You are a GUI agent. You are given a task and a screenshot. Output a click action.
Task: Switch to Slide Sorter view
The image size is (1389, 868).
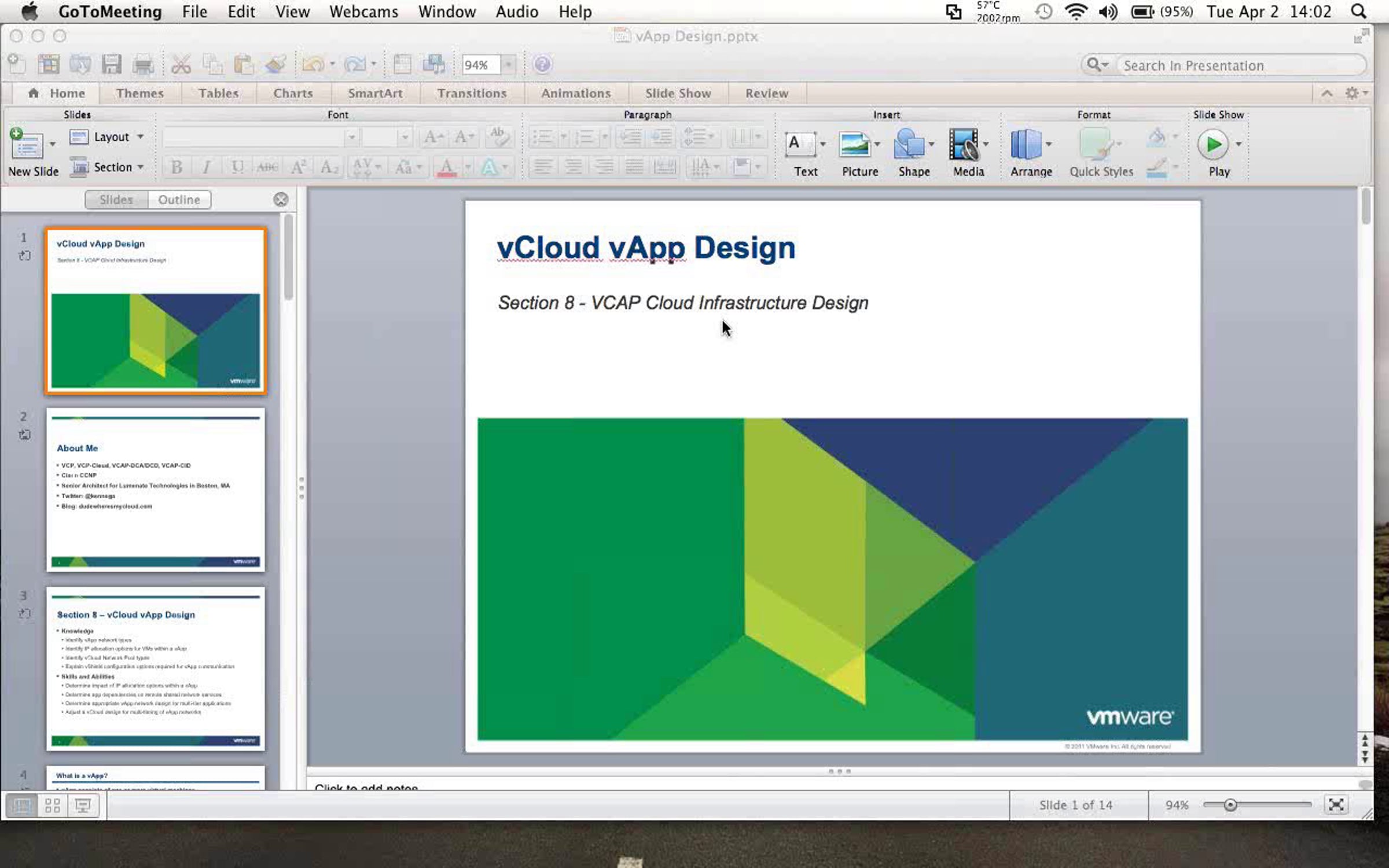[x=53, y=805]
